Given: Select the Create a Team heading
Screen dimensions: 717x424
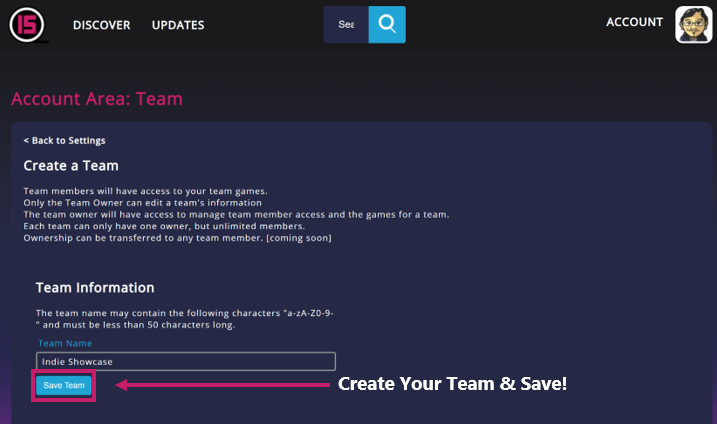Looking at the screenshot, I should [x=71, y=165].
